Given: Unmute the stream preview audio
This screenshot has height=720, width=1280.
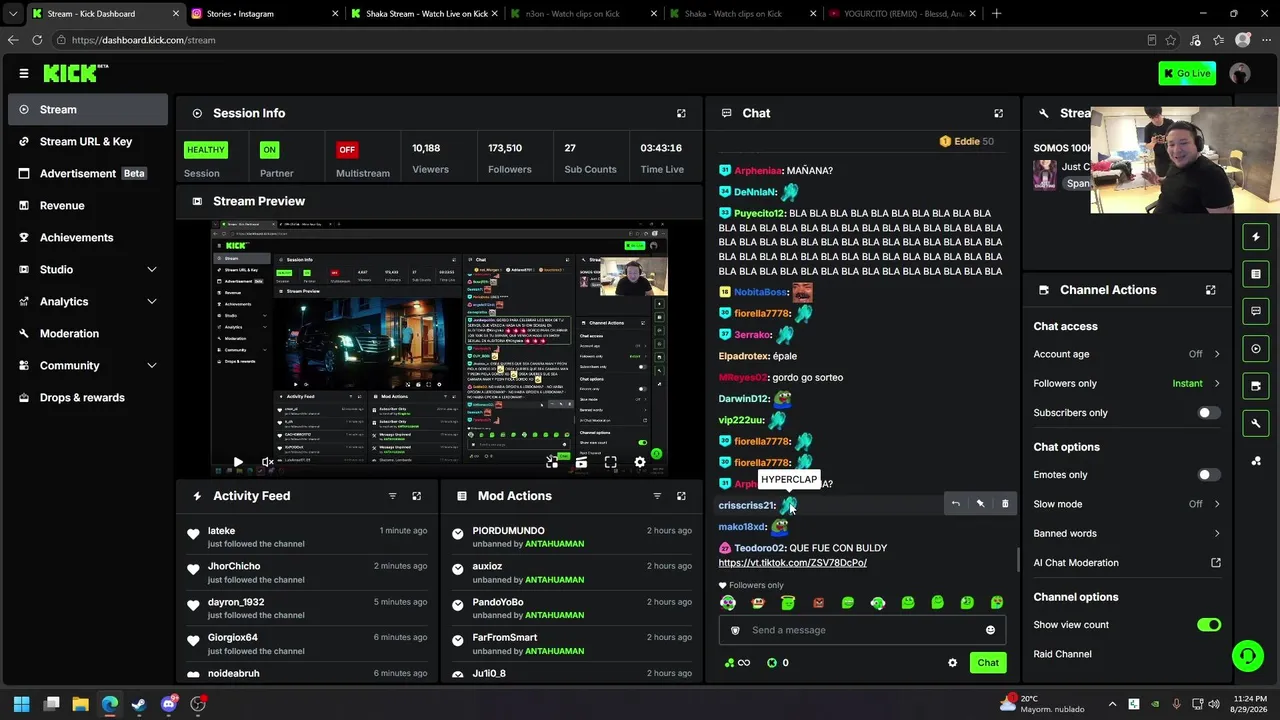Looking at the screenshot, I should pos(268,462).
